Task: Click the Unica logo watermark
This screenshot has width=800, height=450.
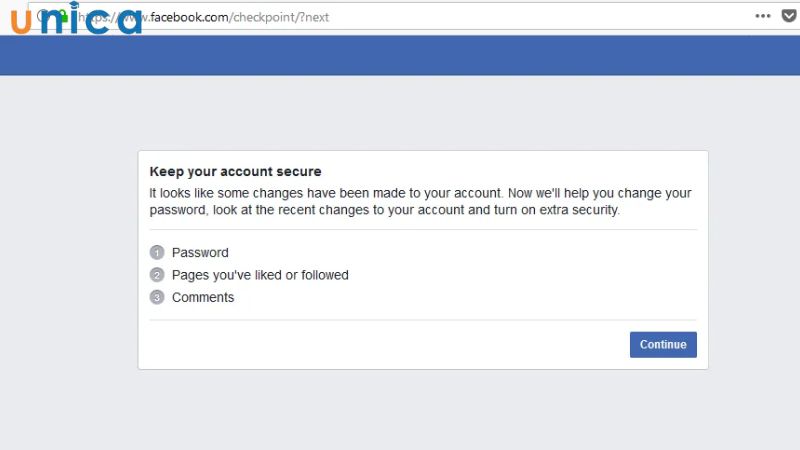Action: click(75, 21)
